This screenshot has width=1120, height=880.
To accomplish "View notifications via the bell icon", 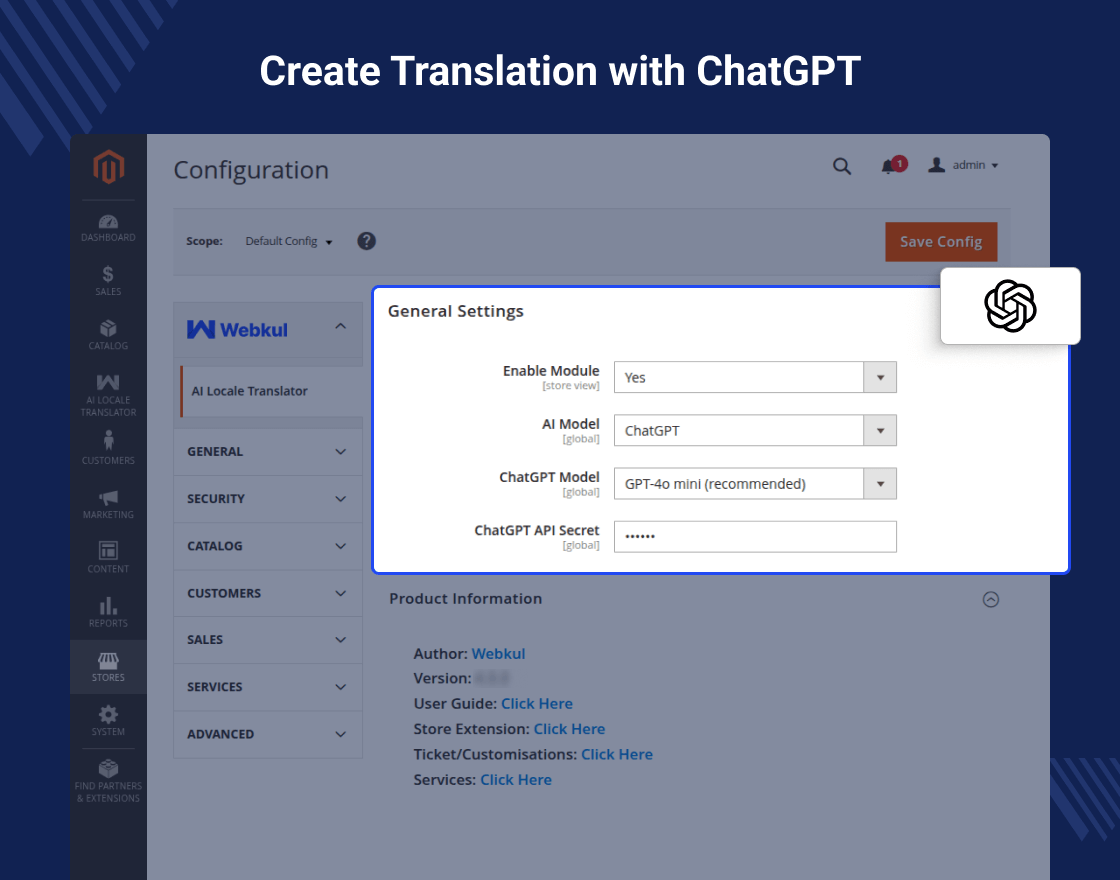I will click(x=888, y=166).
